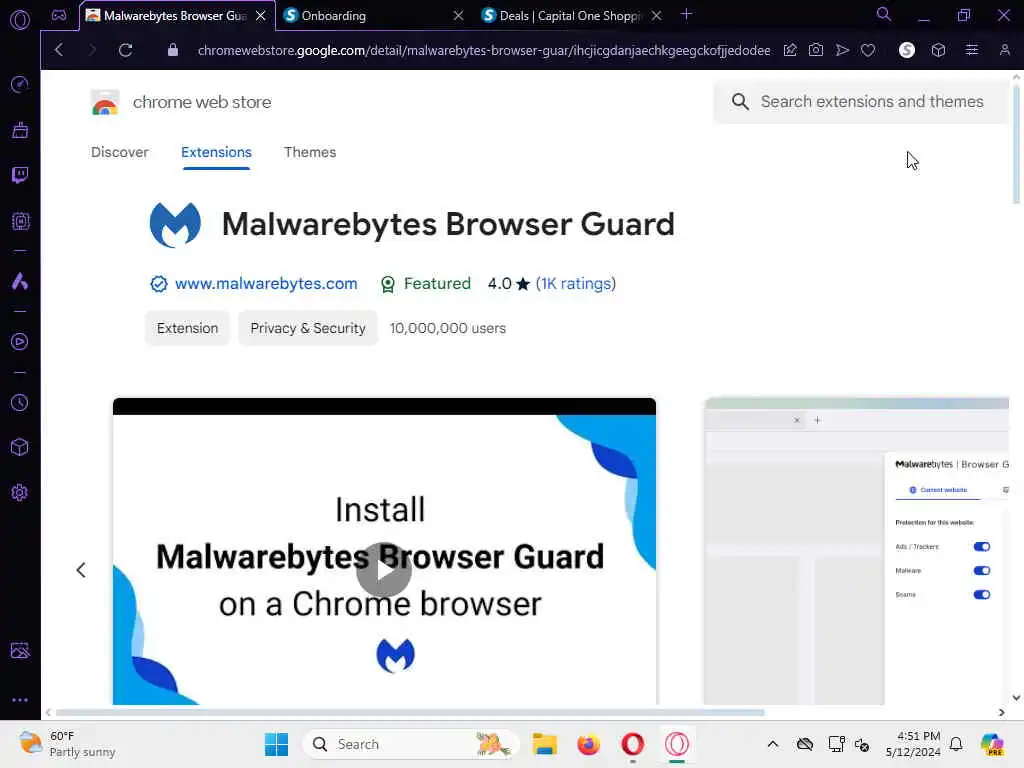The image size is (1024, 768).
Task: Open the weather widget showing 60°F
Action: (x=67, y=744)
